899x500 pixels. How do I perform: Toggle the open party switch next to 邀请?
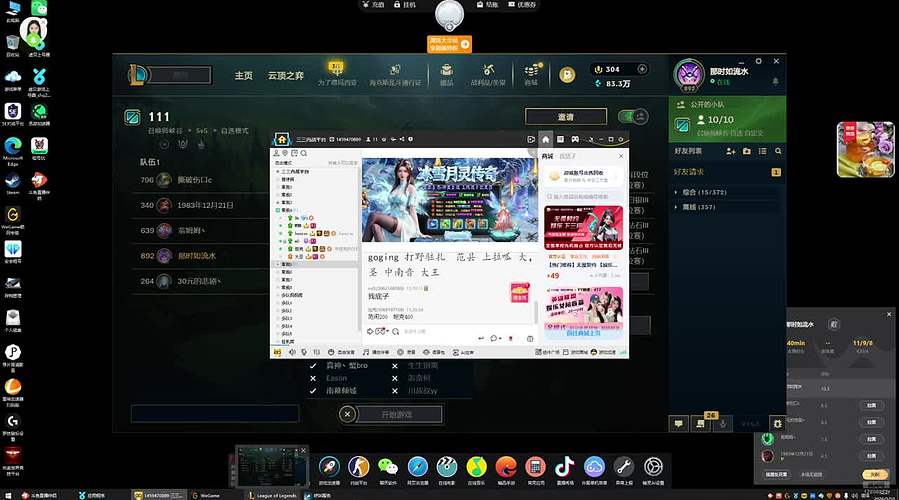point(633,116)
